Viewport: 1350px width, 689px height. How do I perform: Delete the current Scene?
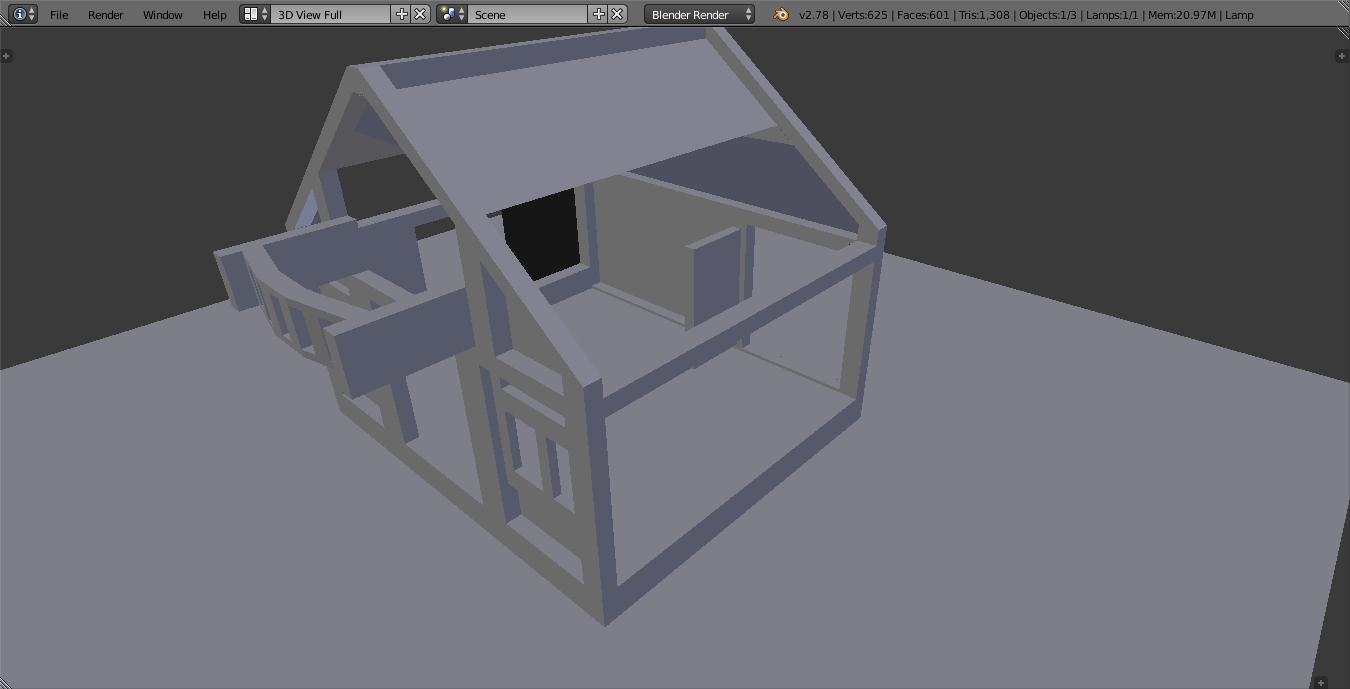coord(618,14)
